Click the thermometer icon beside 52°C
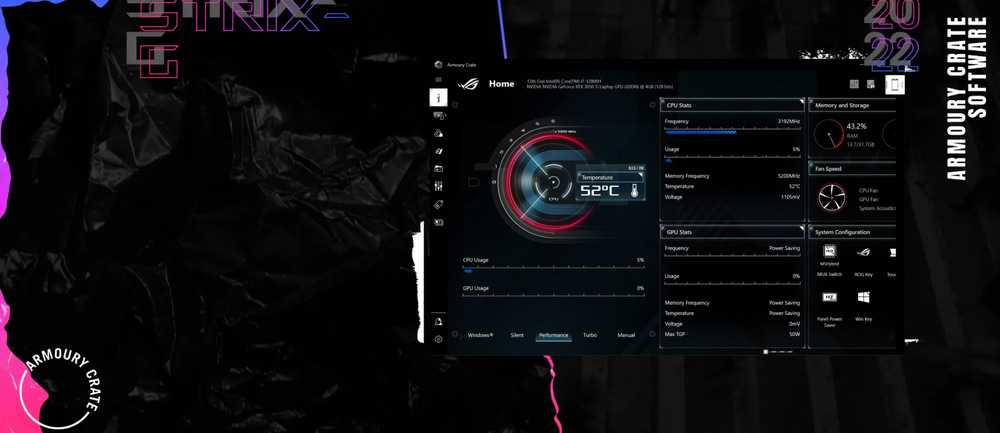 (634, 190)
